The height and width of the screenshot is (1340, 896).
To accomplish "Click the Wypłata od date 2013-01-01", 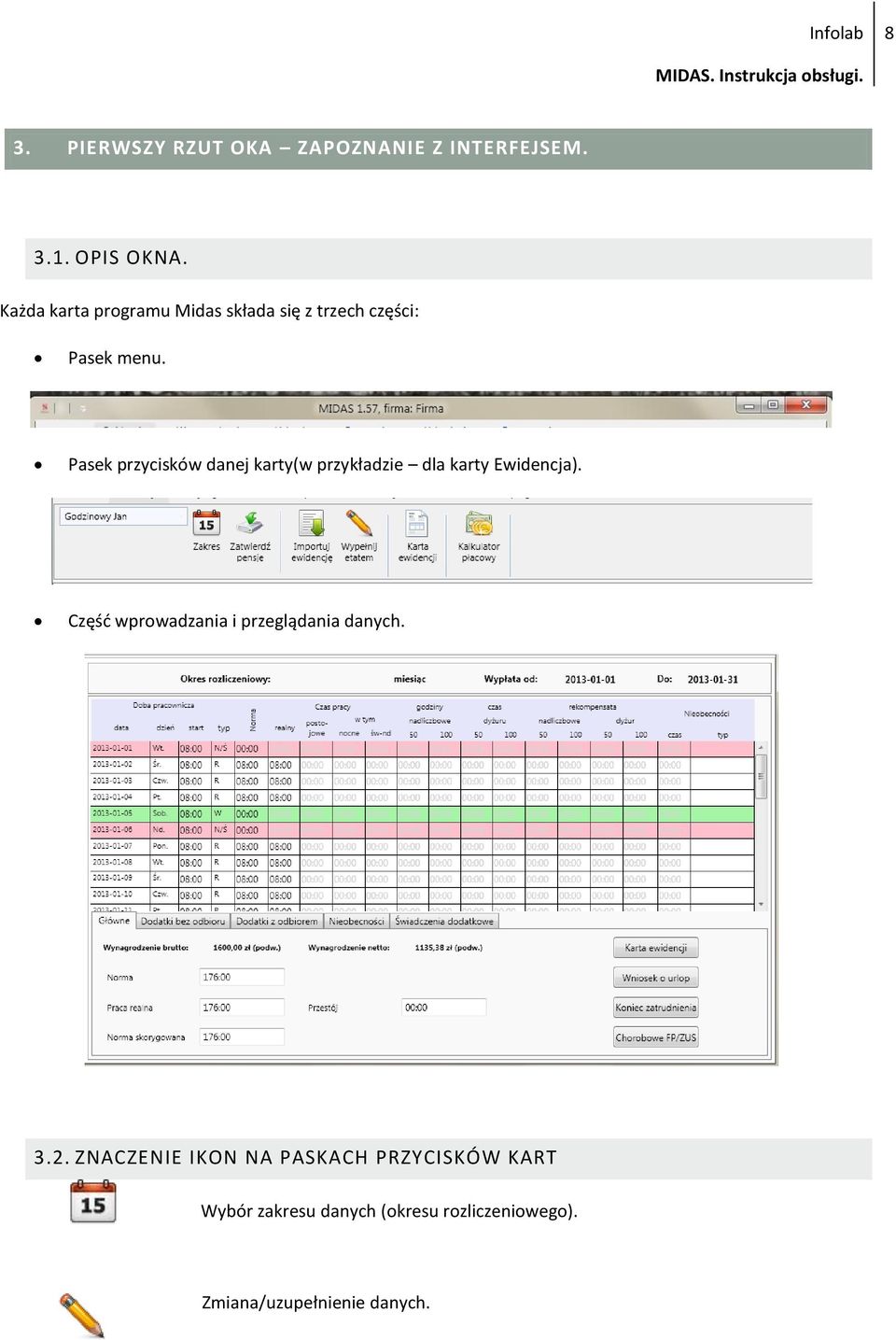I will [x=590, y=680].
